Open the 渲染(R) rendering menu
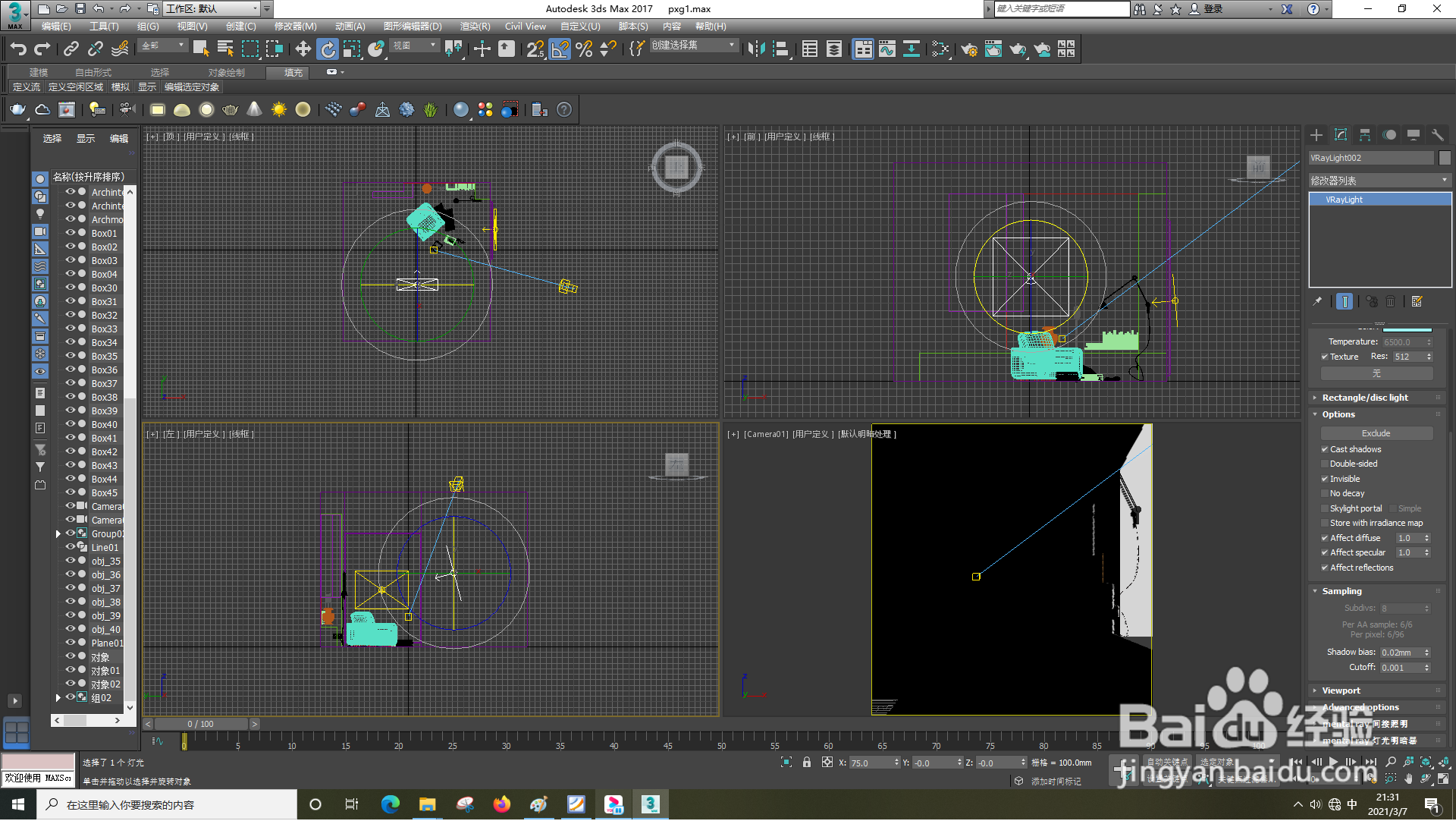The image size is (1456, 821). (x=475, y=27)
